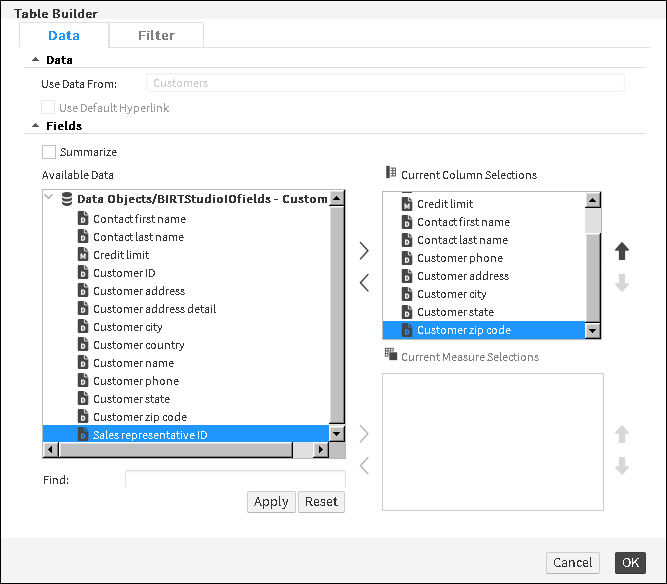Switch to the Filter tab
Image resolution: width=667 pixels, height=584 pixels.
click(x=156, y=35)
